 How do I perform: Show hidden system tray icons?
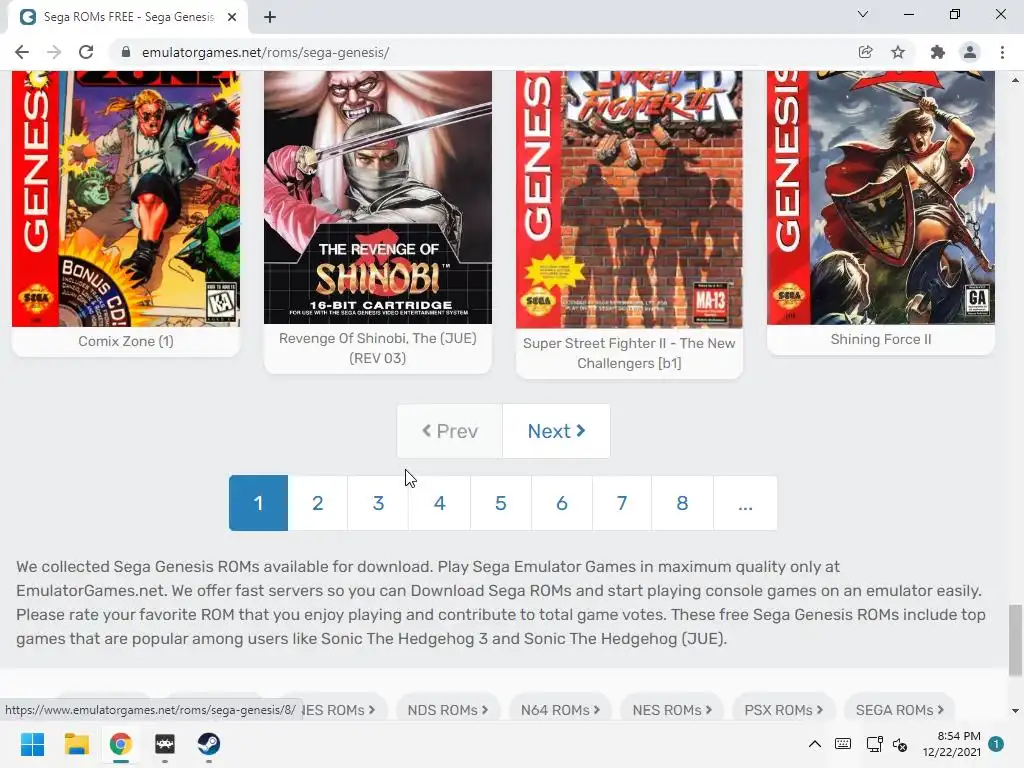(814, 744)
